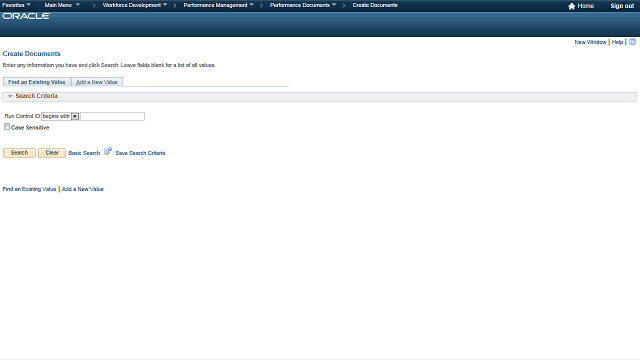Expand the Performance Management breadcrumb menu
This screenshot has width=640, height=360.
(x=218, y=5)
